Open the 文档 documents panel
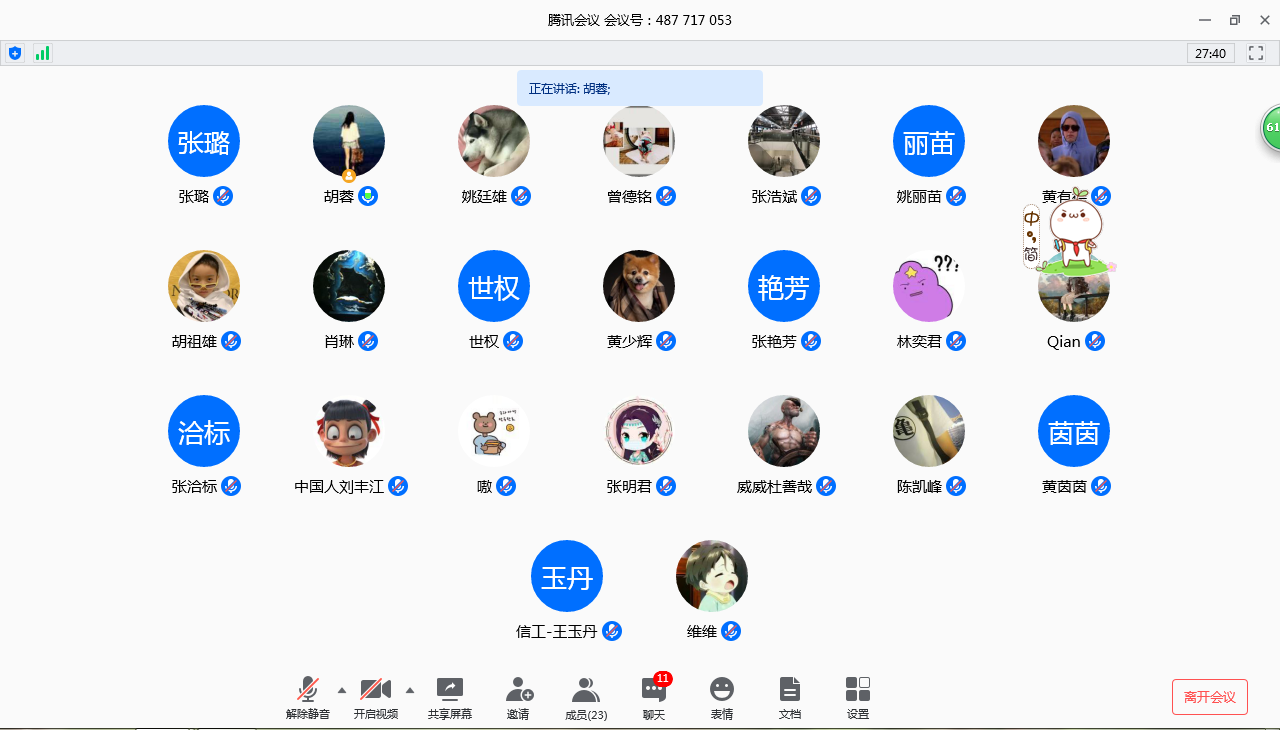 coord(790,698)
